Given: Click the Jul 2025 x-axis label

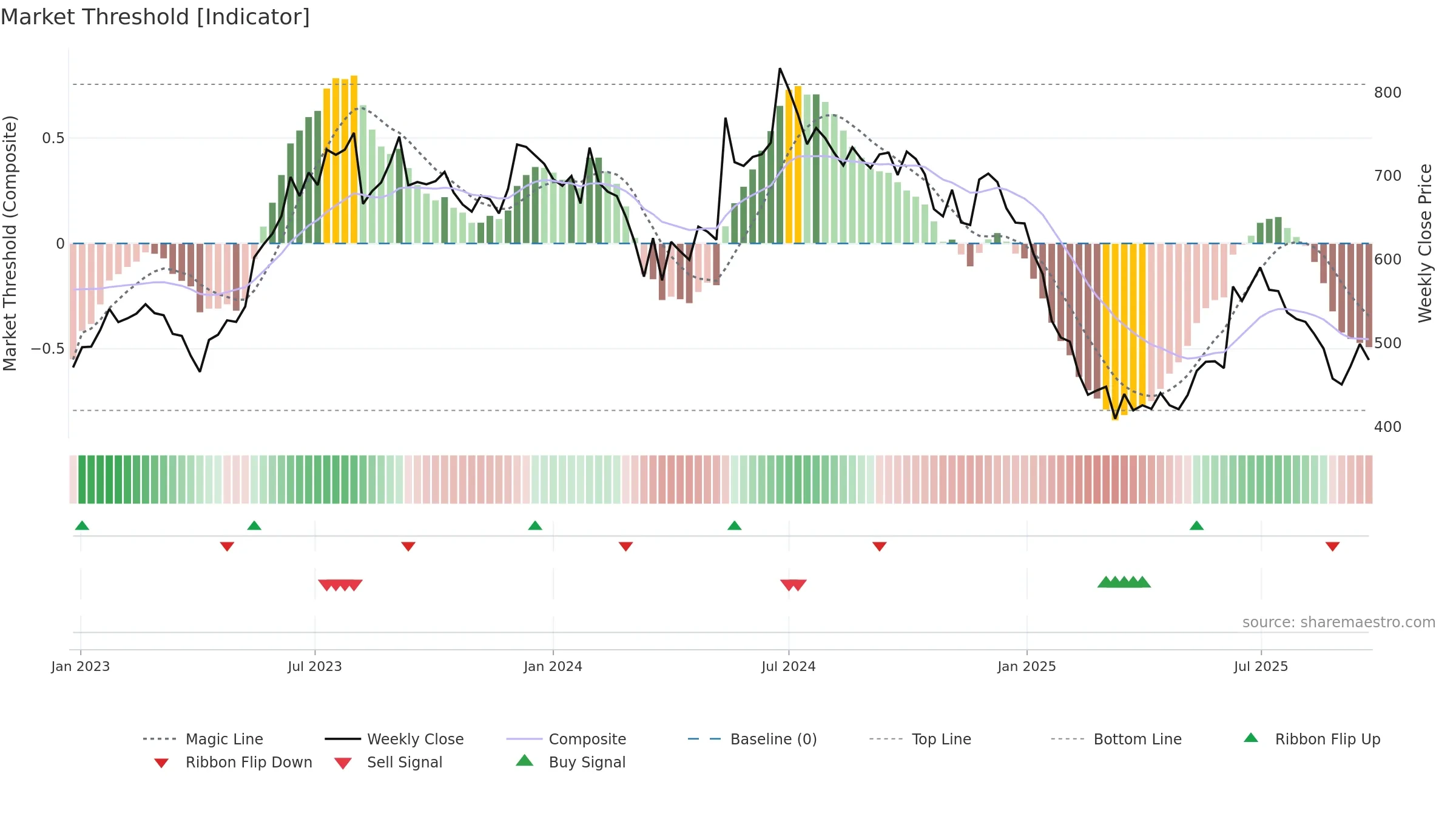Looking at the screenshot, I should pos(1261,666).
